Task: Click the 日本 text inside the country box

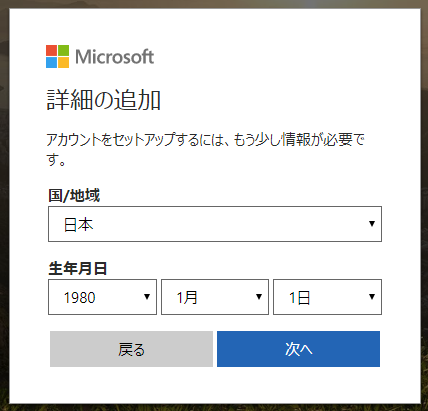Action: 78,225
